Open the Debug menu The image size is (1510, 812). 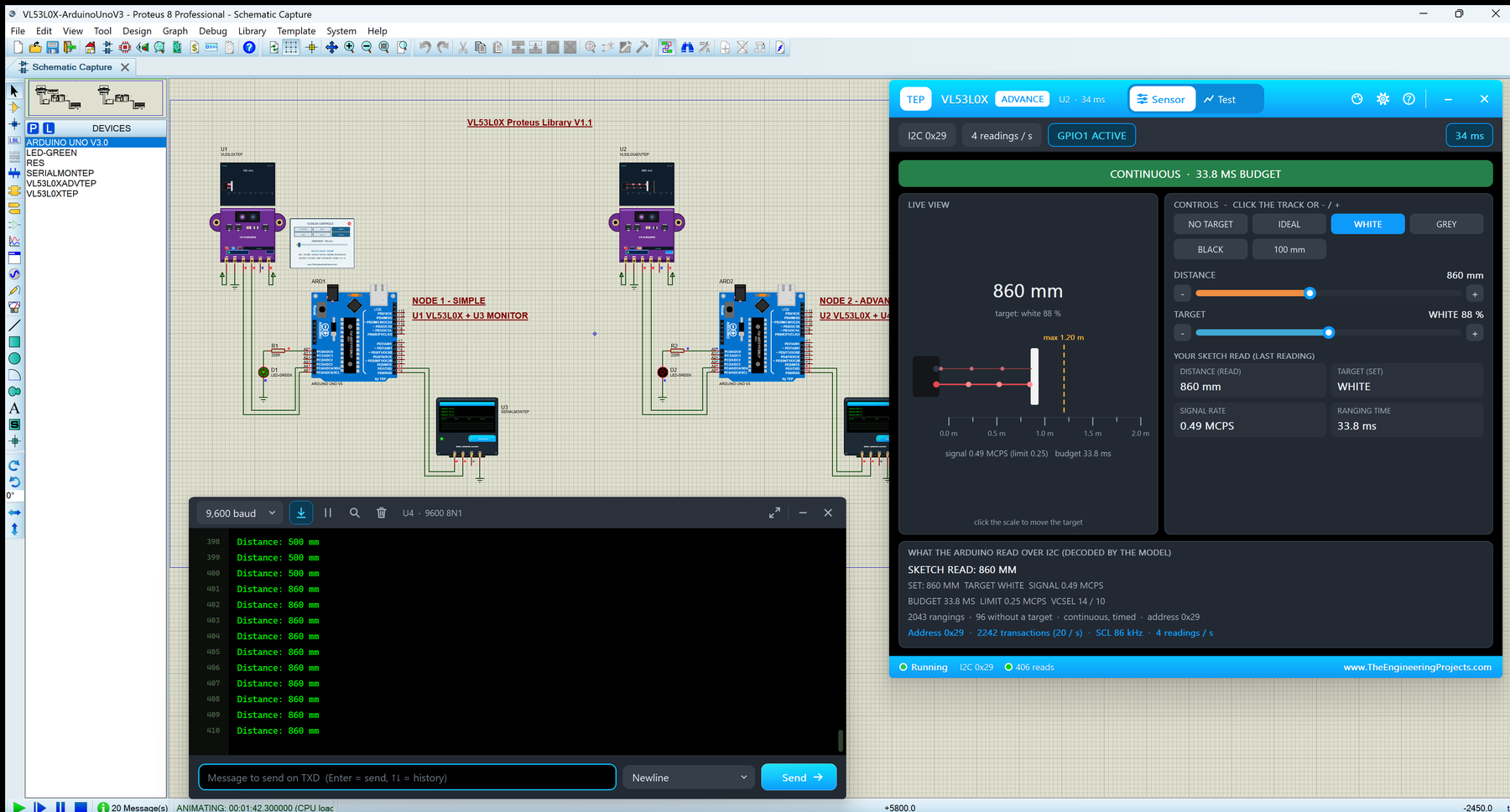(x=212, y=31)
